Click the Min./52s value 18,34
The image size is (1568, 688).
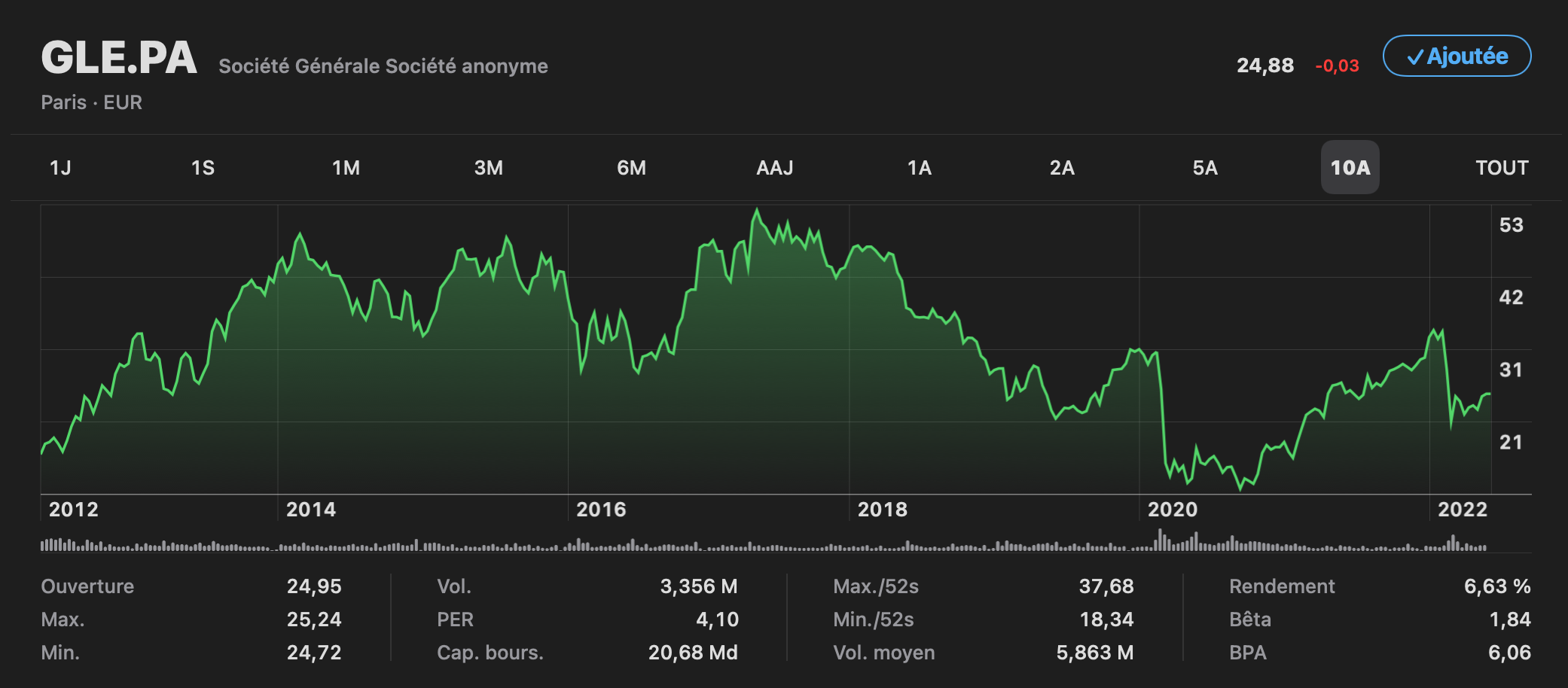1106,620
